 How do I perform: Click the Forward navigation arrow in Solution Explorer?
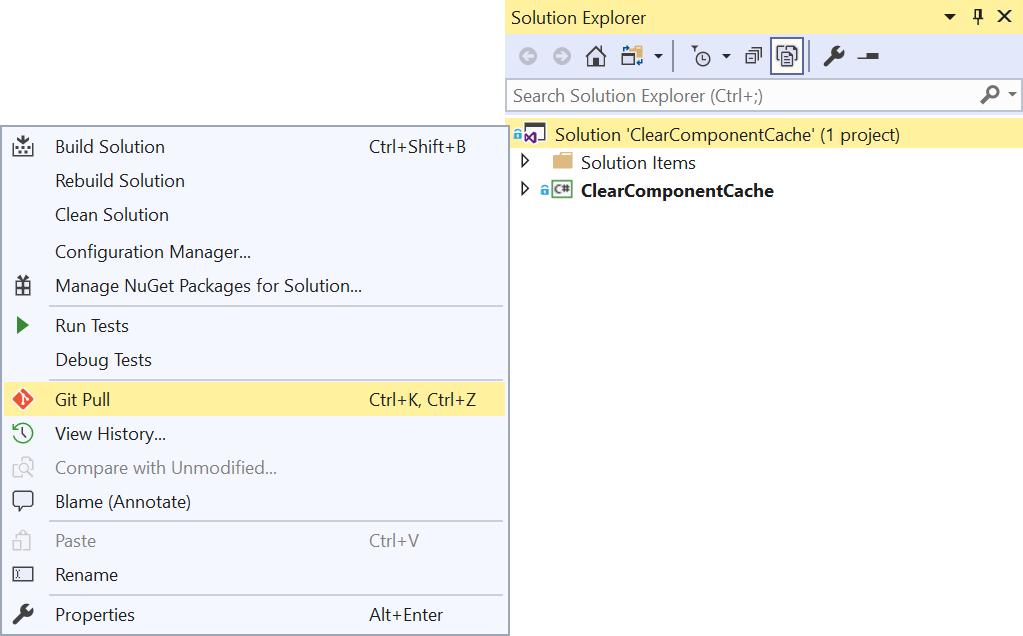point(562,57)
